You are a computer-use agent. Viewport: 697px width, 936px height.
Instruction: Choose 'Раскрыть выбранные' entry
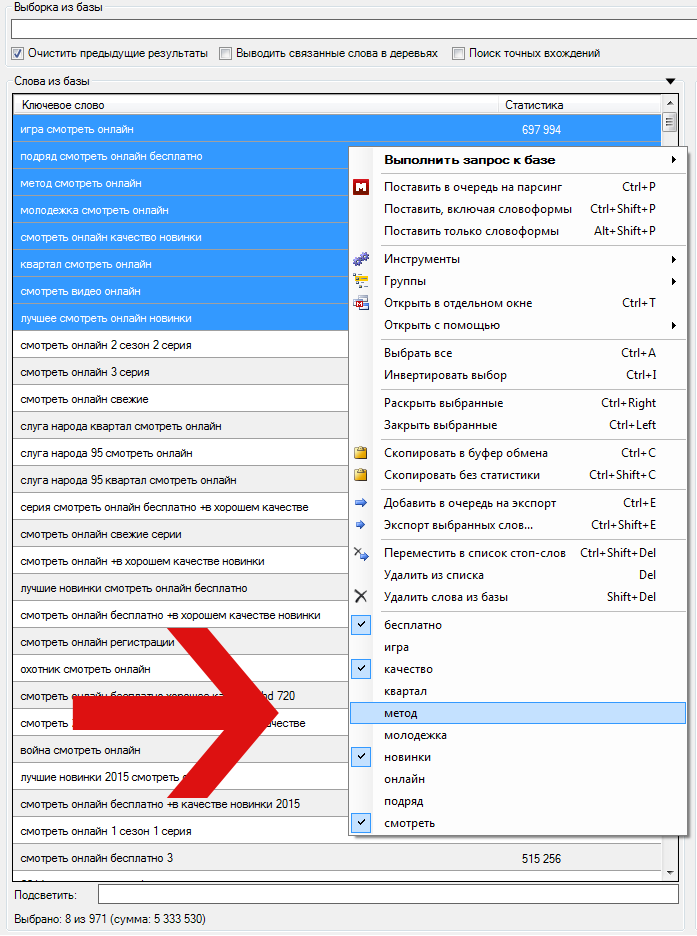[x=517, y=403]
